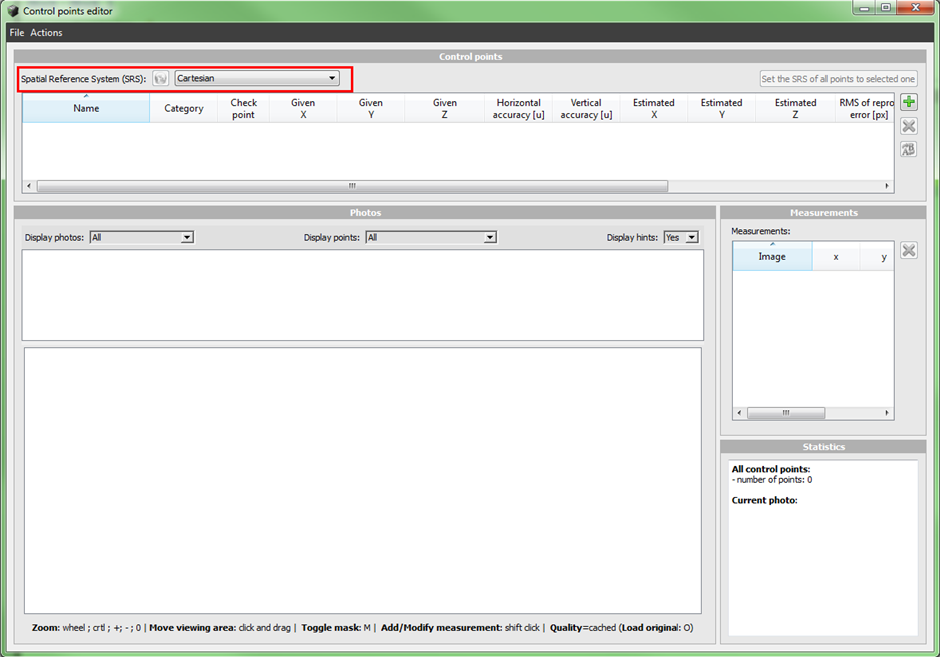Click the Horizontal accuracy column header

(x=519, y=109)
